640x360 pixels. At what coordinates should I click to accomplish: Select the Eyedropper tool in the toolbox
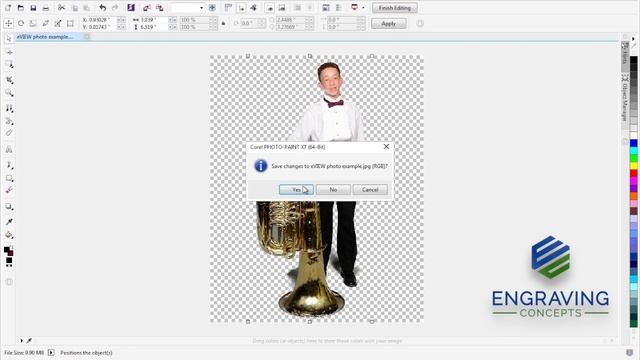click(x=9, y=222)
